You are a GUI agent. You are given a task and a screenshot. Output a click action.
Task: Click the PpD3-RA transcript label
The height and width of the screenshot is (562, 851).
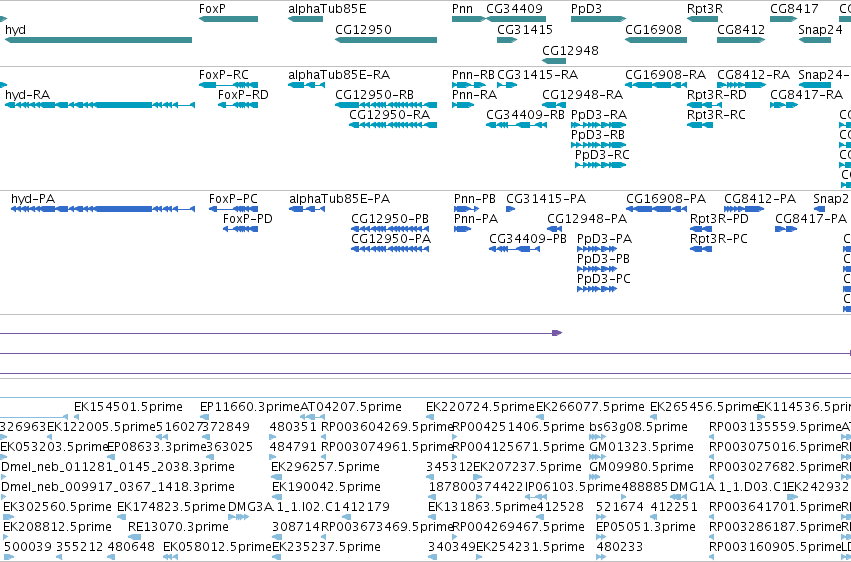tap(599, 114)
